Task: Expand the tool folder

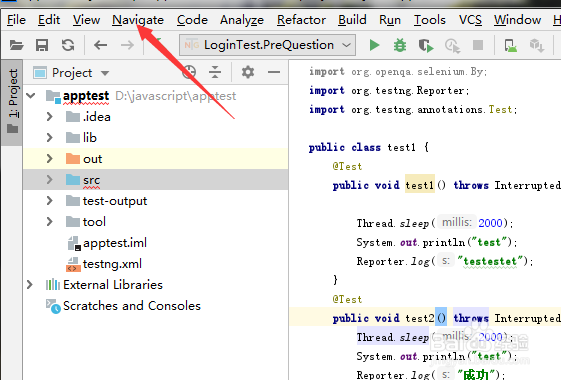Action: (x=50, y=222)
